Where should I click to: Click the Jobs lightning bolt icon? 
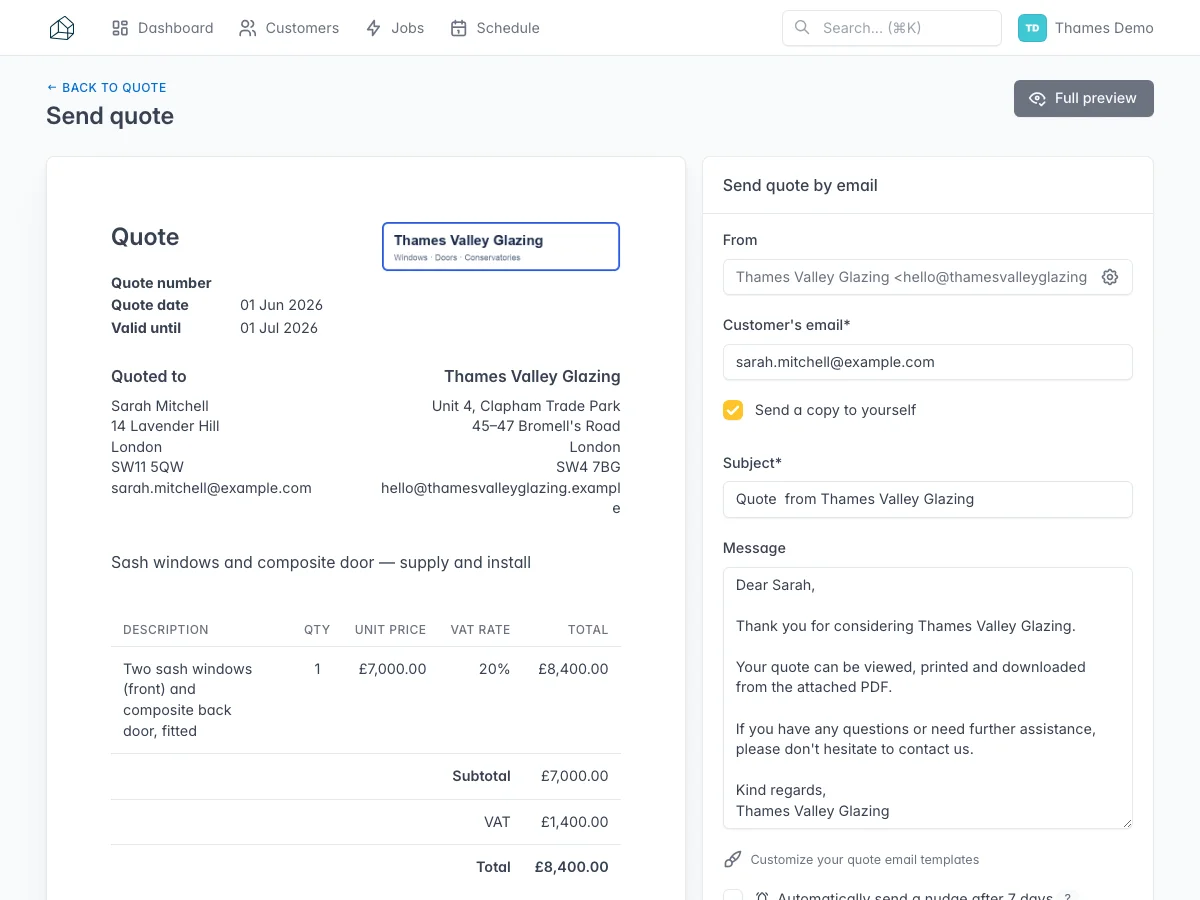(374, 28)
